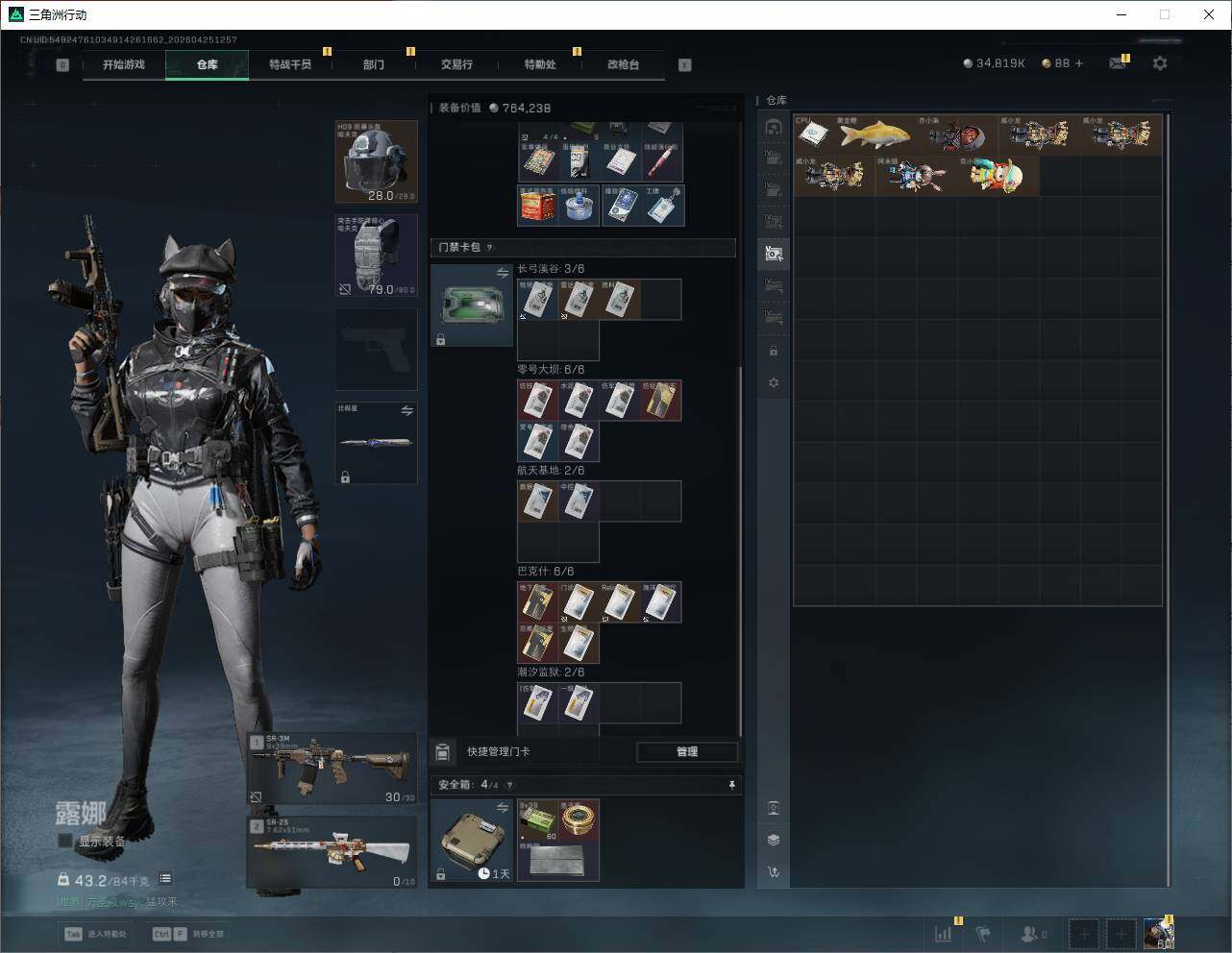Screen dimensions: 1232x953
Task: Toggle the 显示装备 checkbox
Action: coord(65,841)
